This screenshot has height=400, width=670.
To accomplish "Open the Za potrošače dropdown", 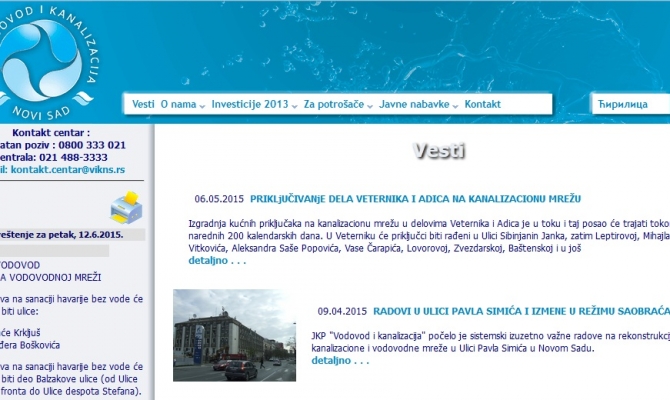I will coord(339,104).
